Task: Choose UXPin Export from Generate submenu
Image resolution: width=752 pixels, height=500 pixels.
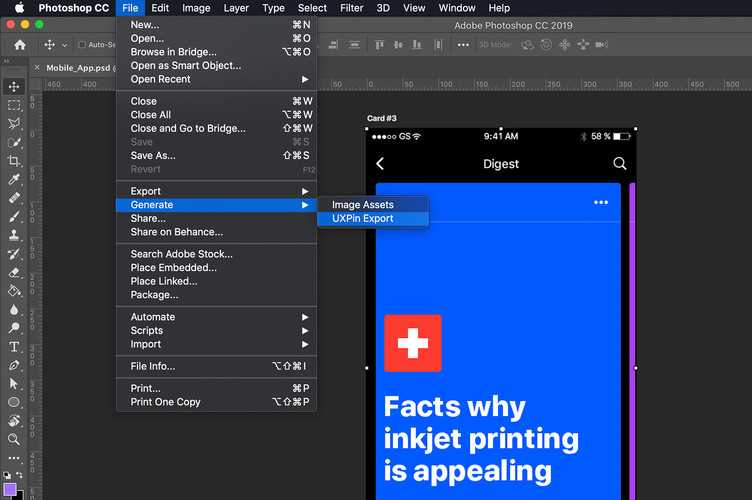Action: pyautogui.click(x=373, y=219)
